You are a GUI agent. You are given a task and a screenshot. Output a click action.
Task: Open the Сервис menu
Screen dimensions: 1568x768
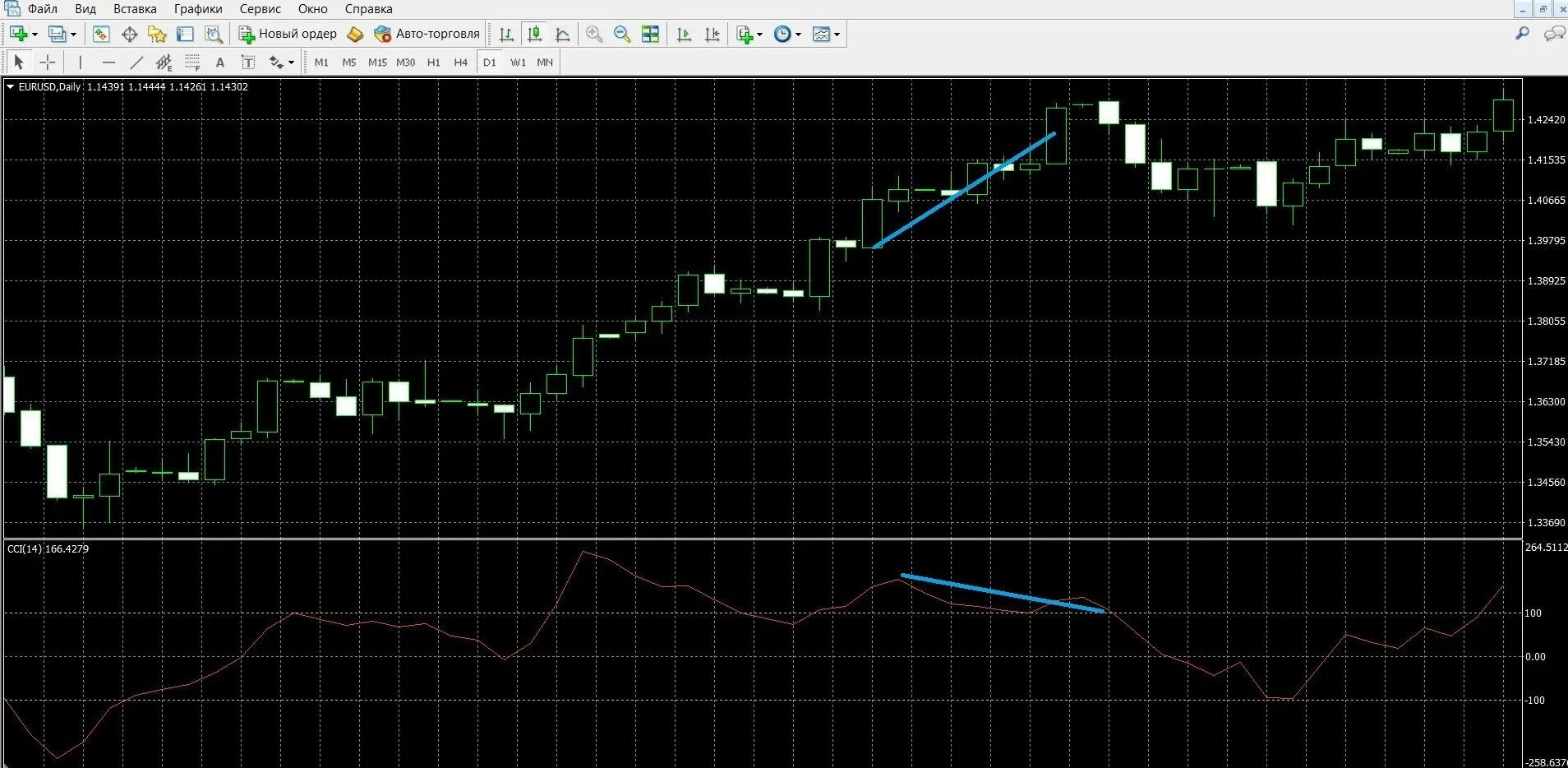[261, 9]
